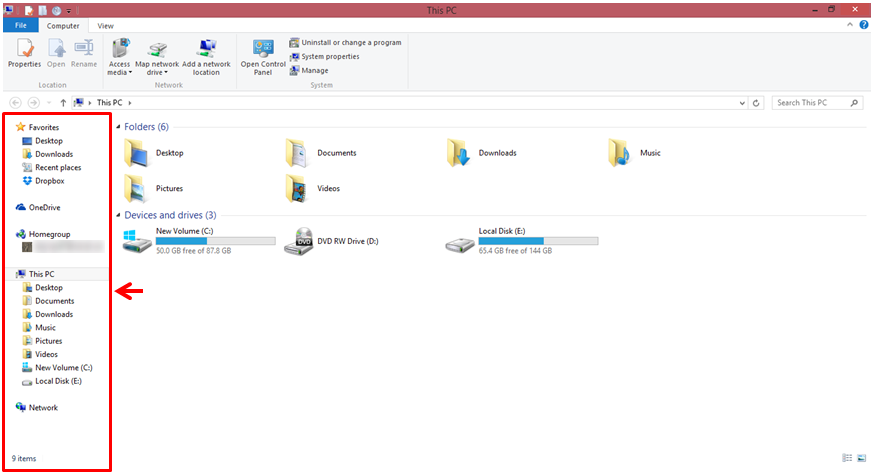Collapse the ribbon with the chevron

(x=850, y=25)
